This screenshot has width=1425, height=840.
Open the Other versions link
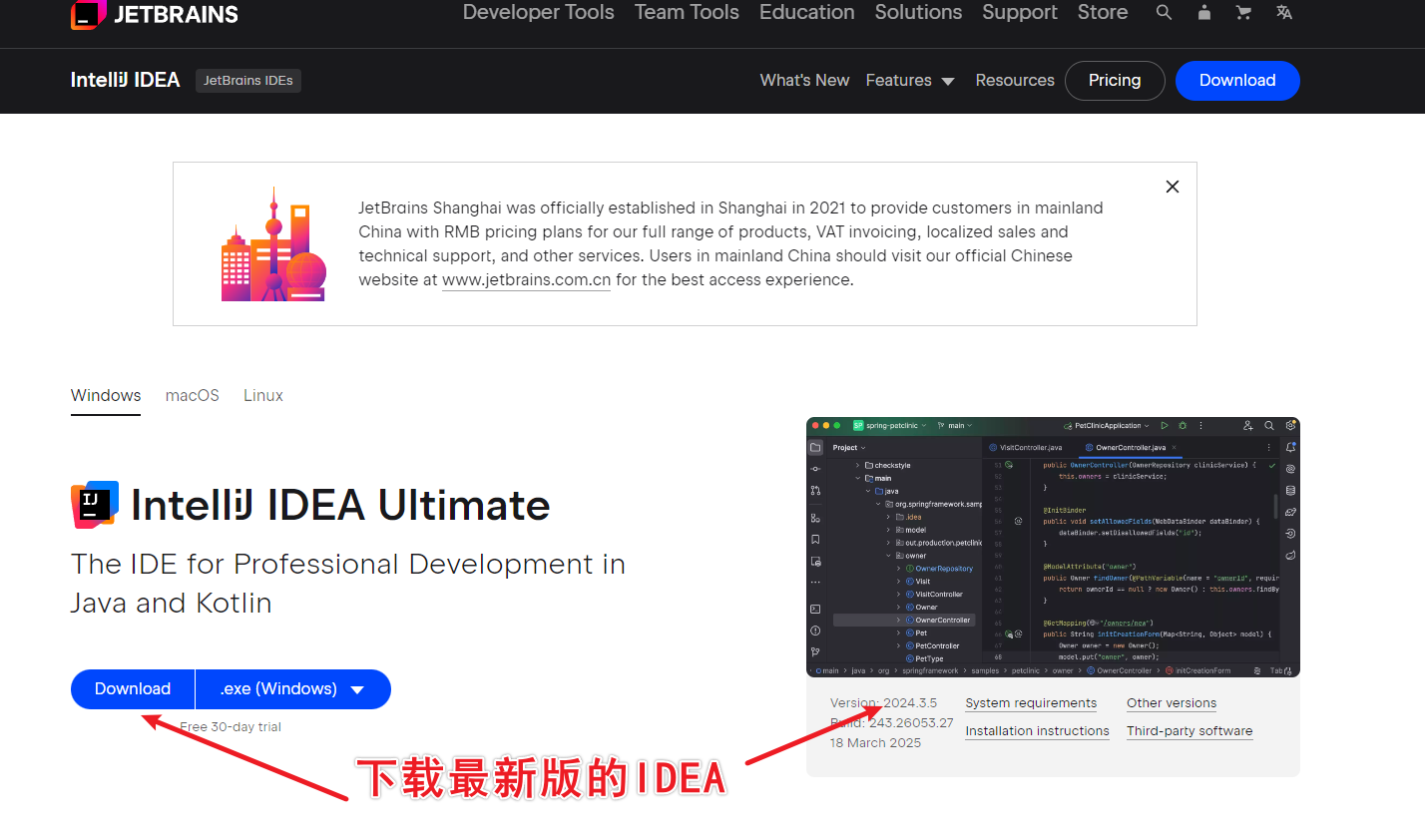[1171, 703]
